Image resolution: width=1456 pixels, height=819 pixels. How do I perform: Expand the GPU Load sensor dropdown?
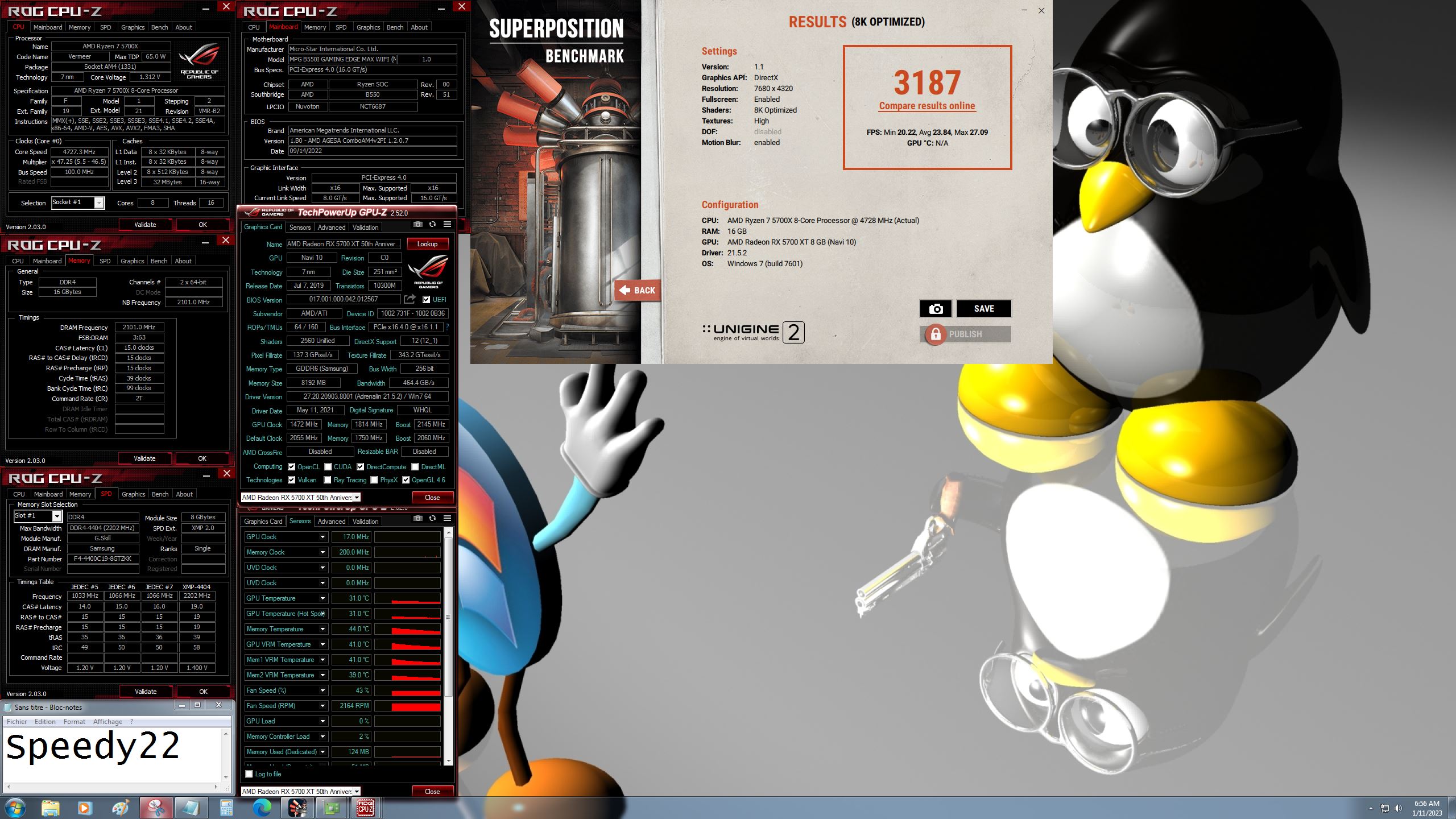click(322, 721)
